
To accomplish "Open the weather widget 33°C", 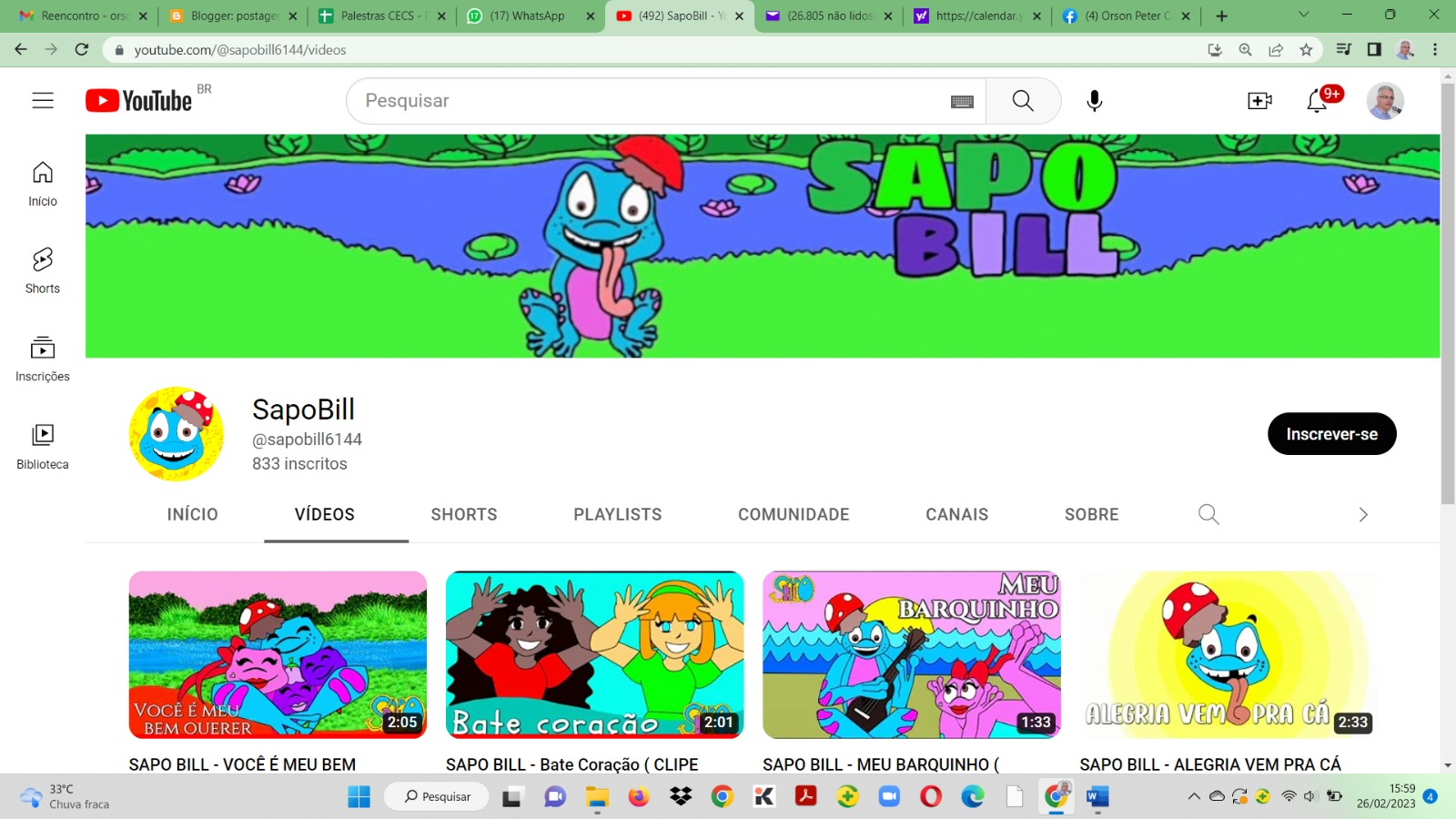I will [x=66, y=796].
